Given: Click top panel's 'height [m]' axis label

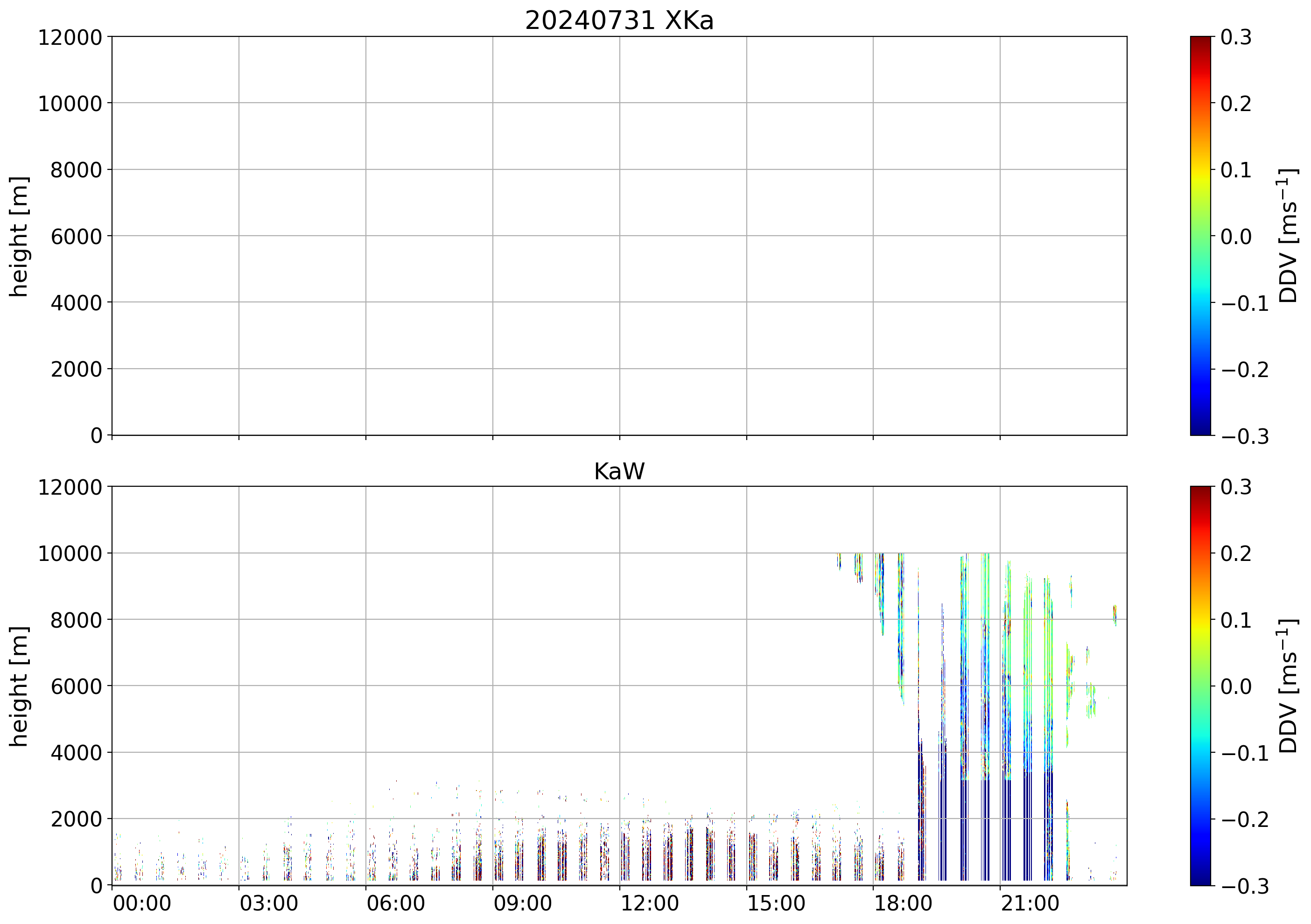Looking at the screenshot, I should [x=19, y=237].
